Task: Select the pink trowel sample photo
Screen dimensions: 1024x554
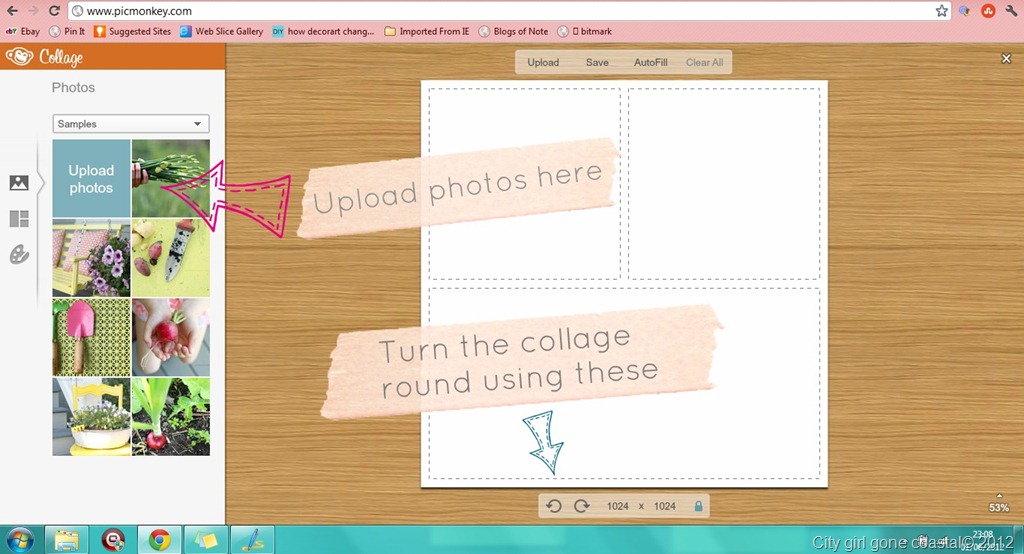Action: [x=91, y=337]
